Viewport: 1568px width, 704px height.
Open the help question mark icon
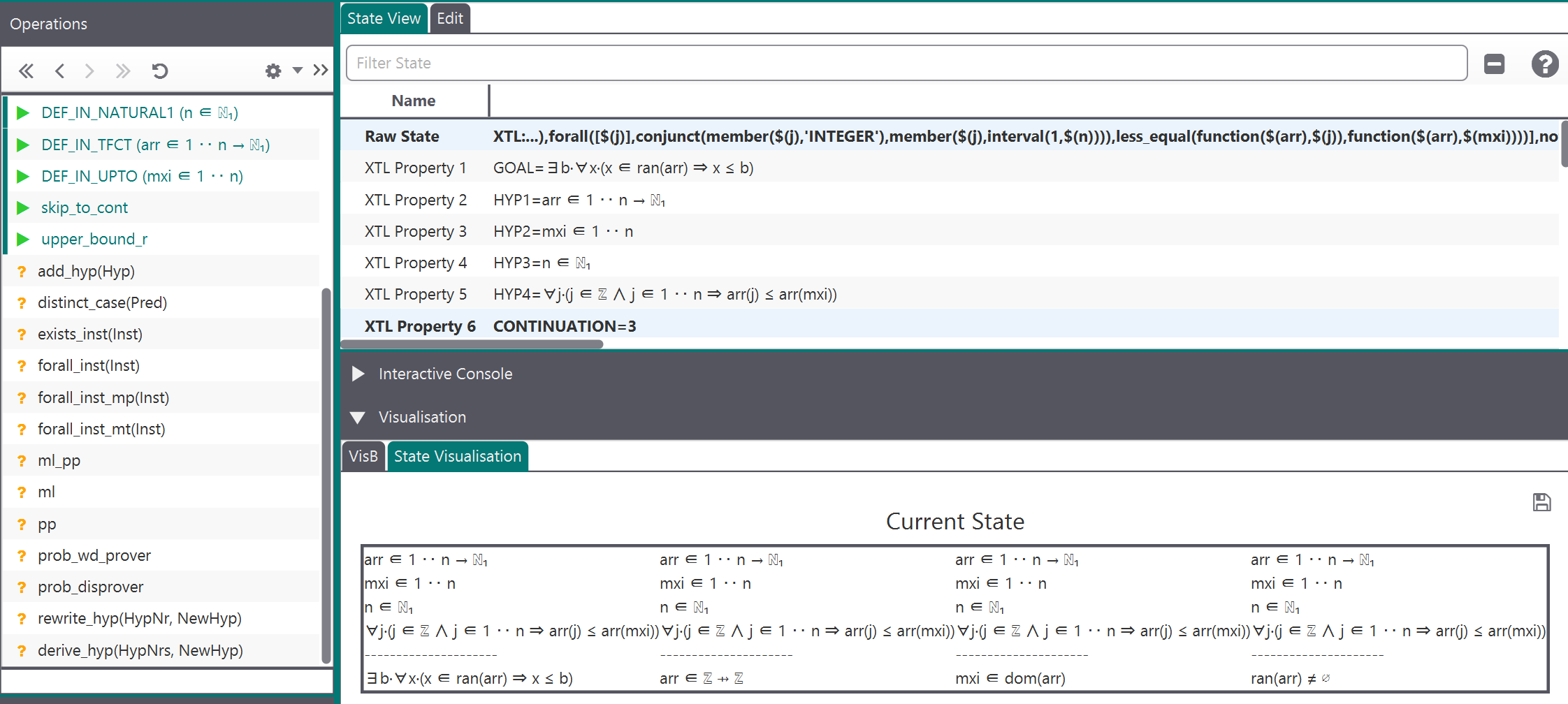pos(1544,64)
